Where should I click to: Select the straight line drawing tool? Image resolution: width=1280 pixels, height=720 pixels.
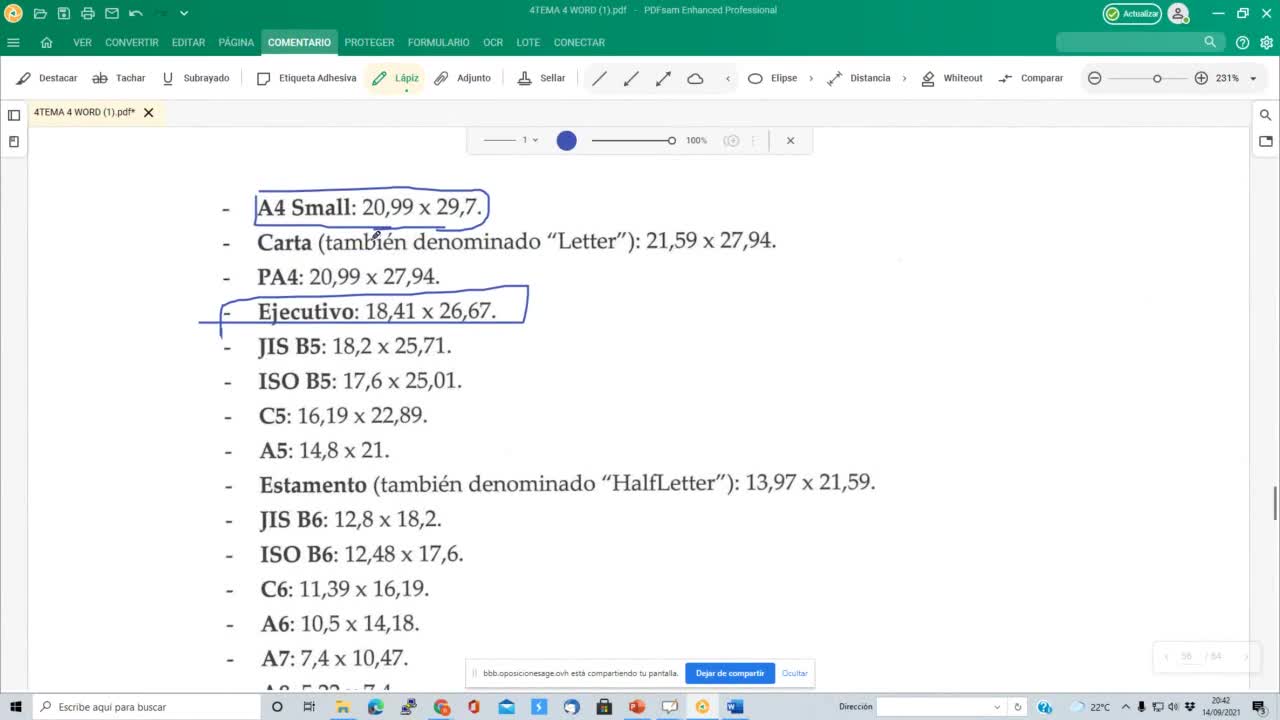599,78
